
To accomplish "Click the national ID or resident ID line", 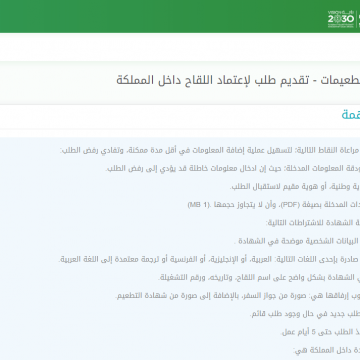I will pyautogui.click(x=295, y=186).
